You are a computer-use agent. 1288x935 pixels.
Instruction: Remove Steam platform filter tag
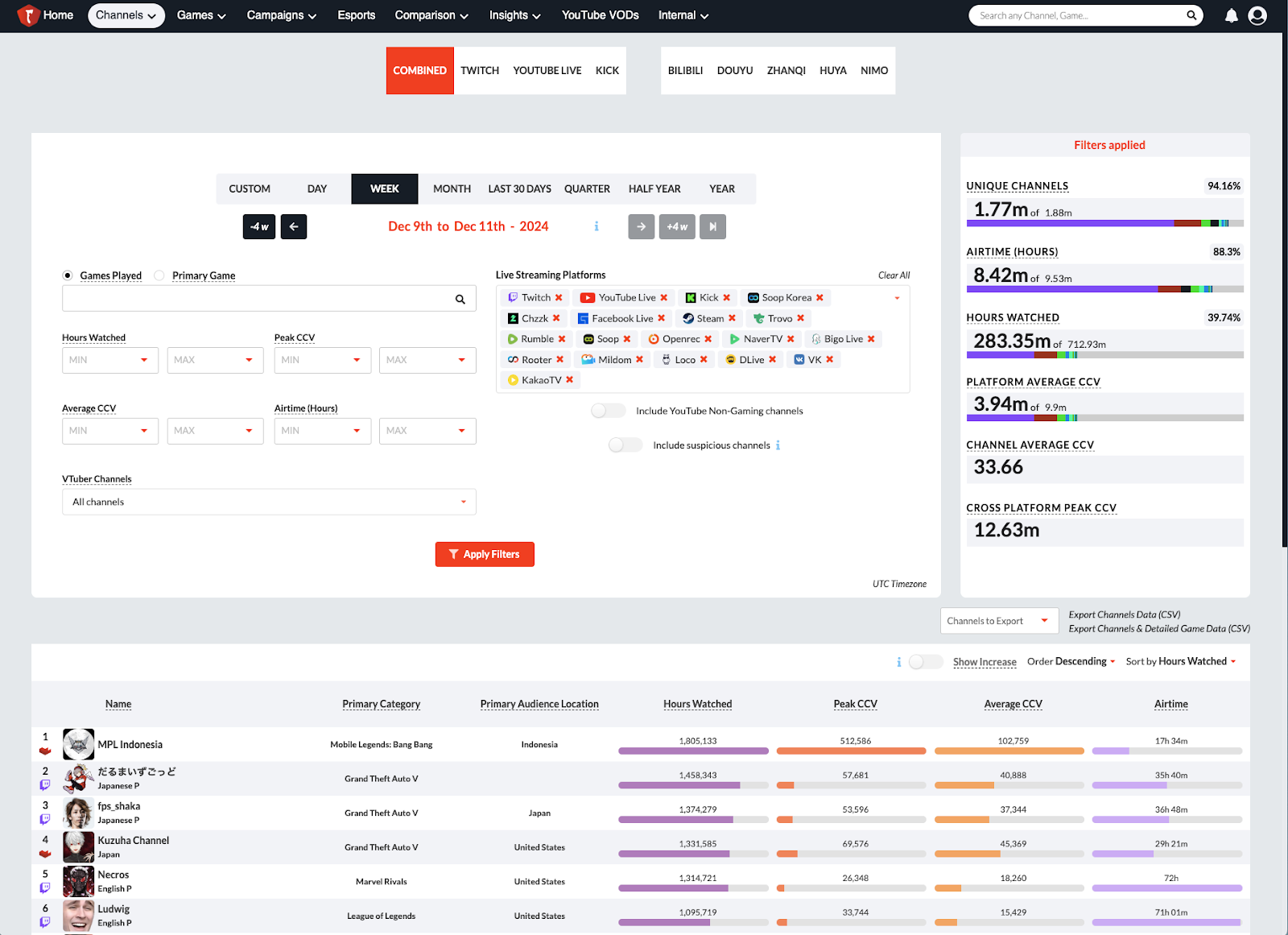pyautogui.click(x=733, y=318)
